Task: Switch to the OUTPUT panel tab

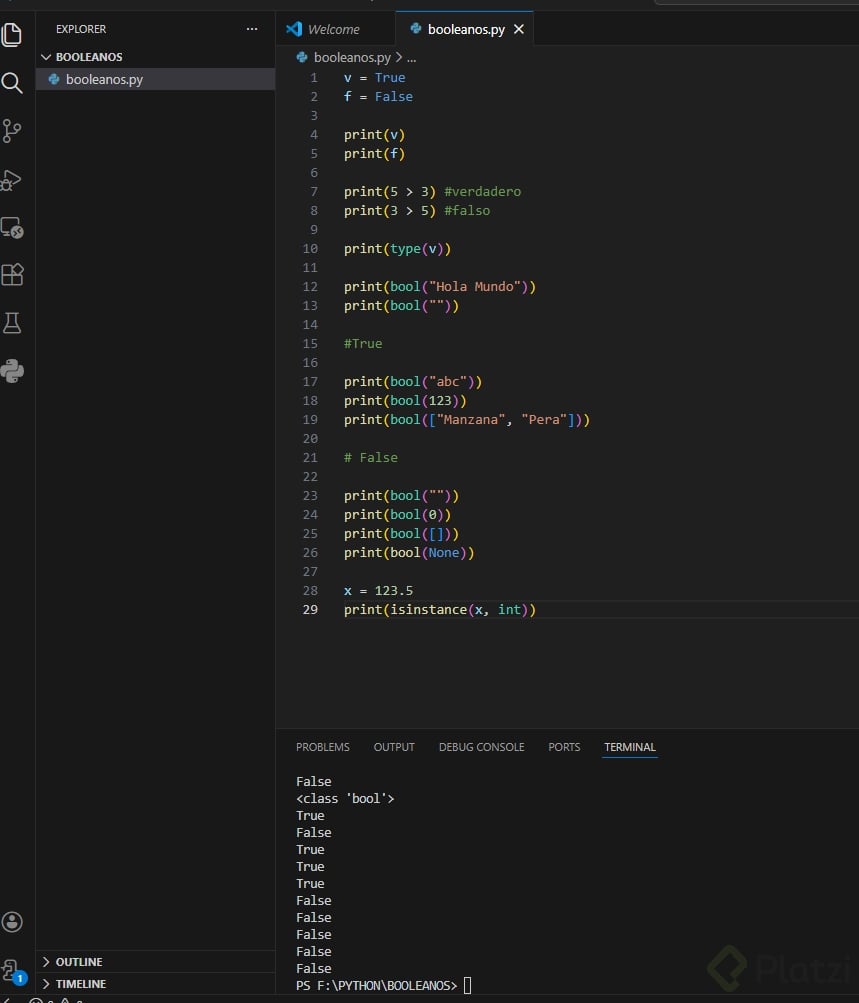Action: pyautogui.click(x=394, y=747)
